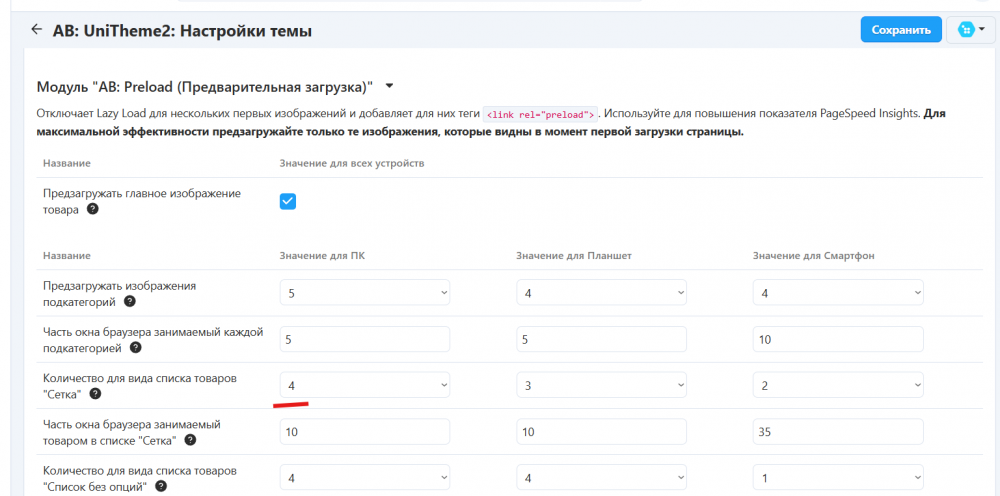Open Планшет dropdown for изображения подкатегорий

pyautogui.click(x=601, y=293)
